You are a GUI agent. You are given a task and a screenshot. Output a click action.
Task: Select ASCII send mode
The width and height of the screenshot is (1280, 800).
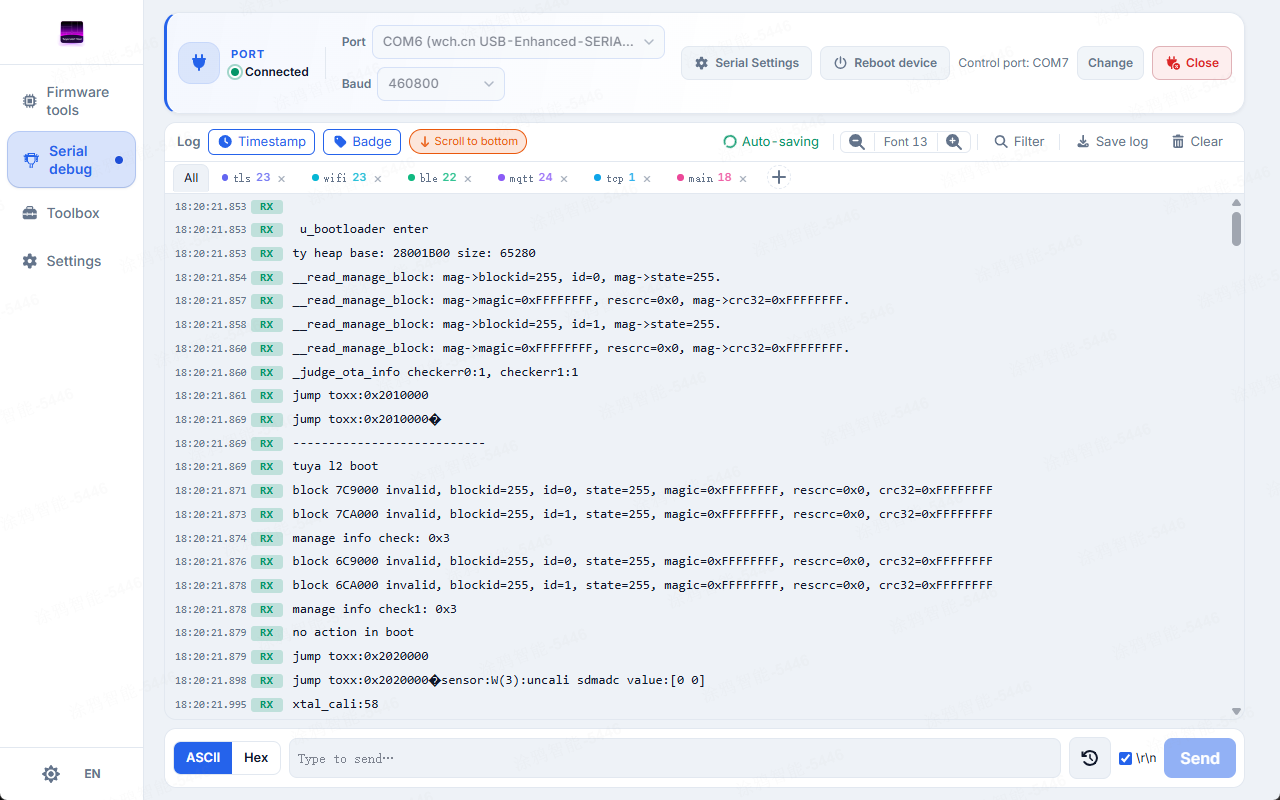(203, 758)
